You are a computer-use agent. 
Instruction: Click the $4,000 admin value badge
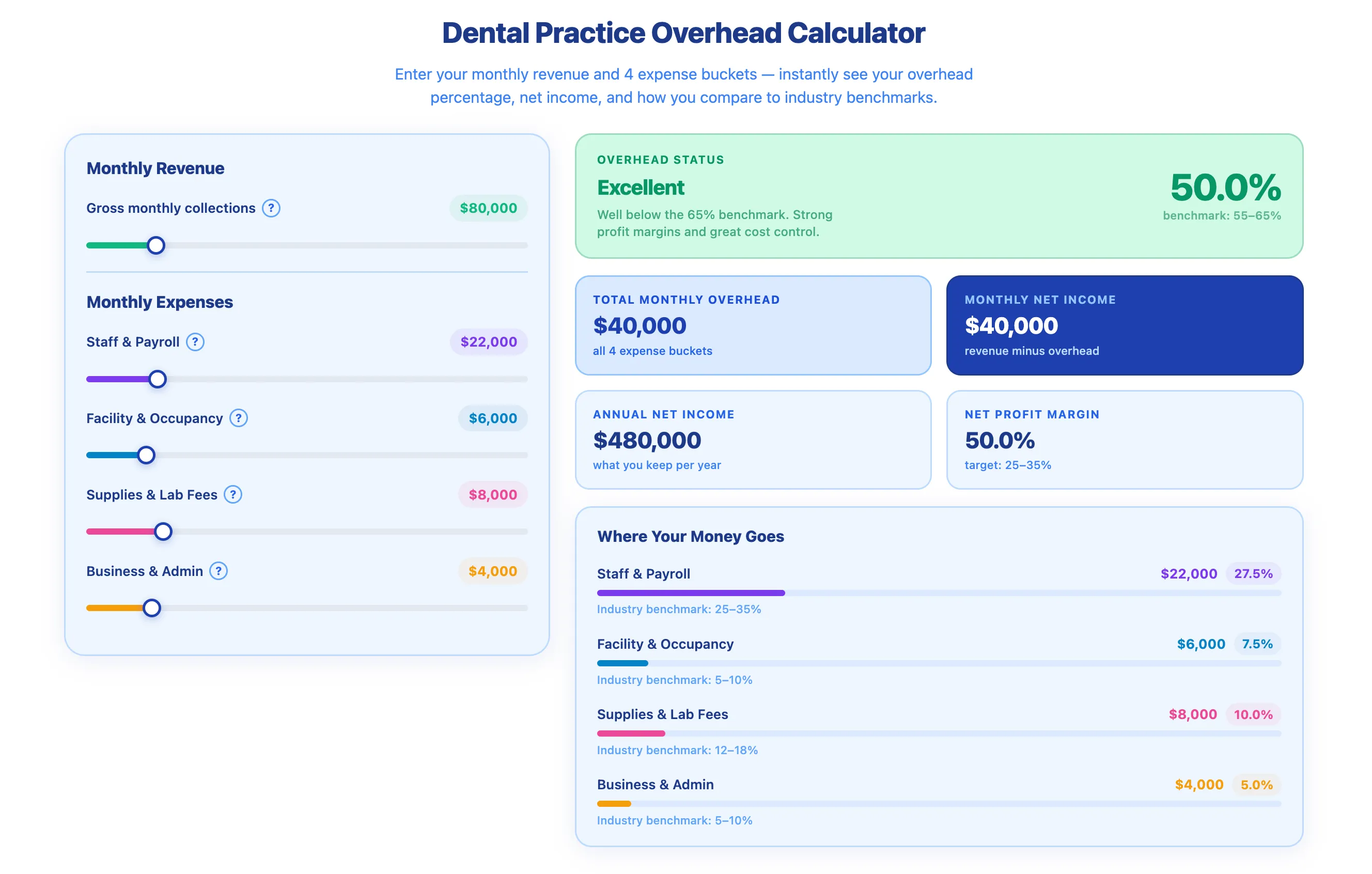click(493, 571)
